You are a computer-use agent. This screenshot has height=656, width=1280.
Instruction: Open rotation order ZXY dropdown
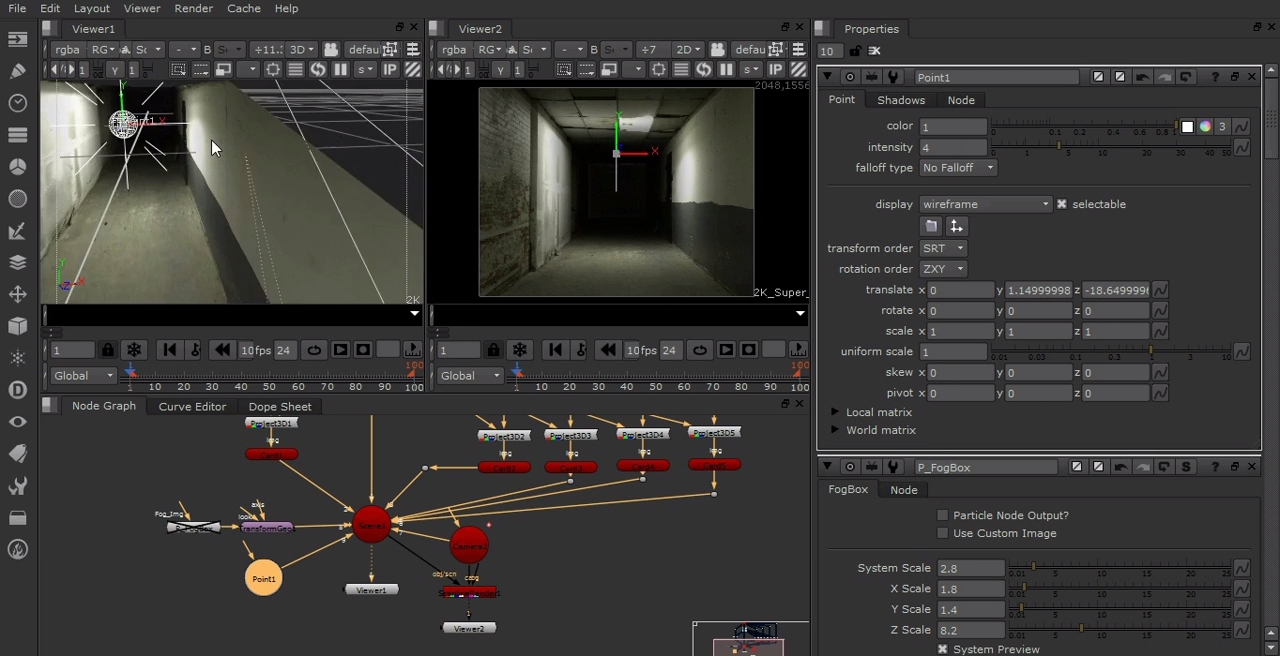[943, 269]
